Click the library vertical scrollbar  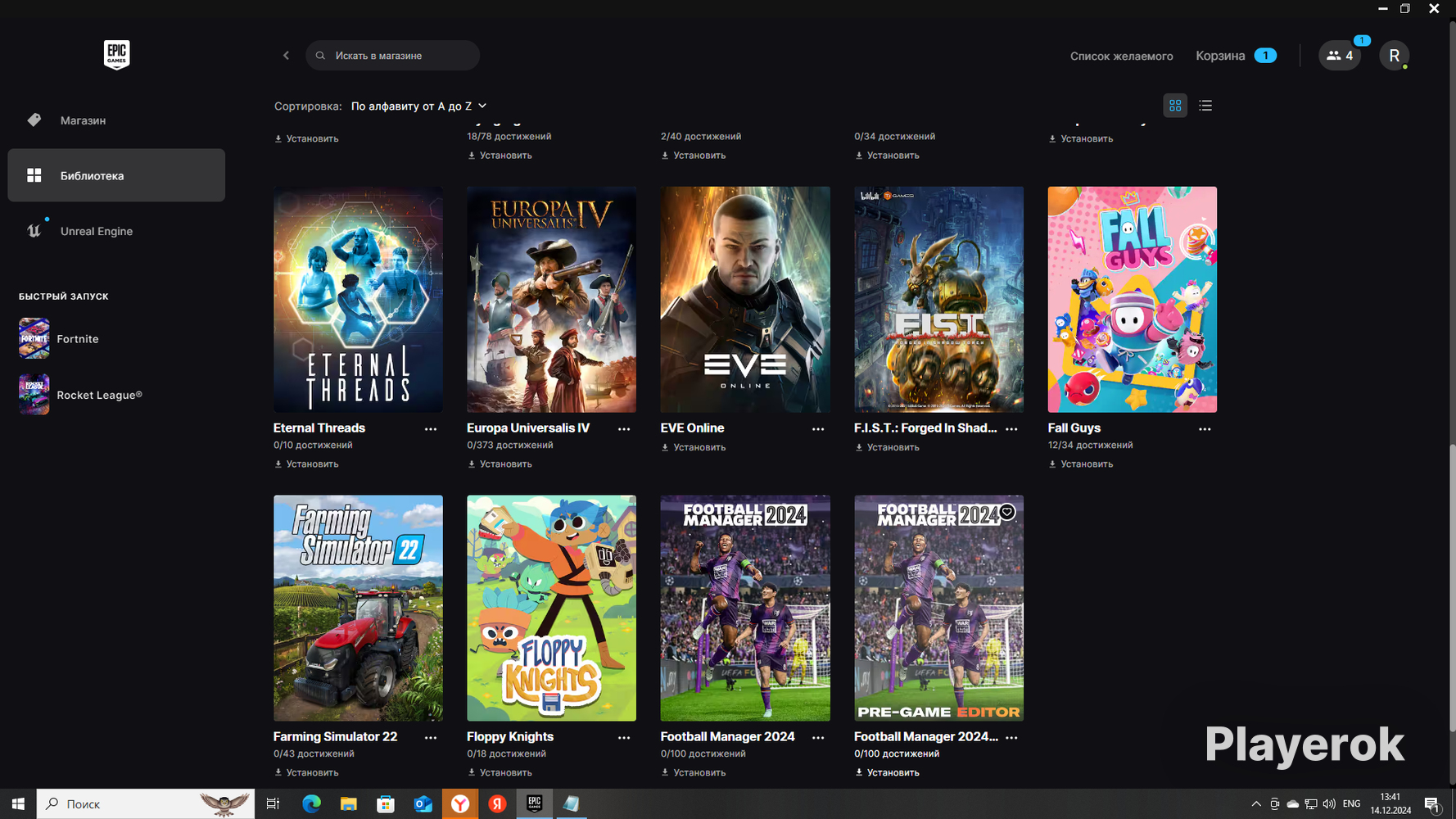coord(1453,589)
